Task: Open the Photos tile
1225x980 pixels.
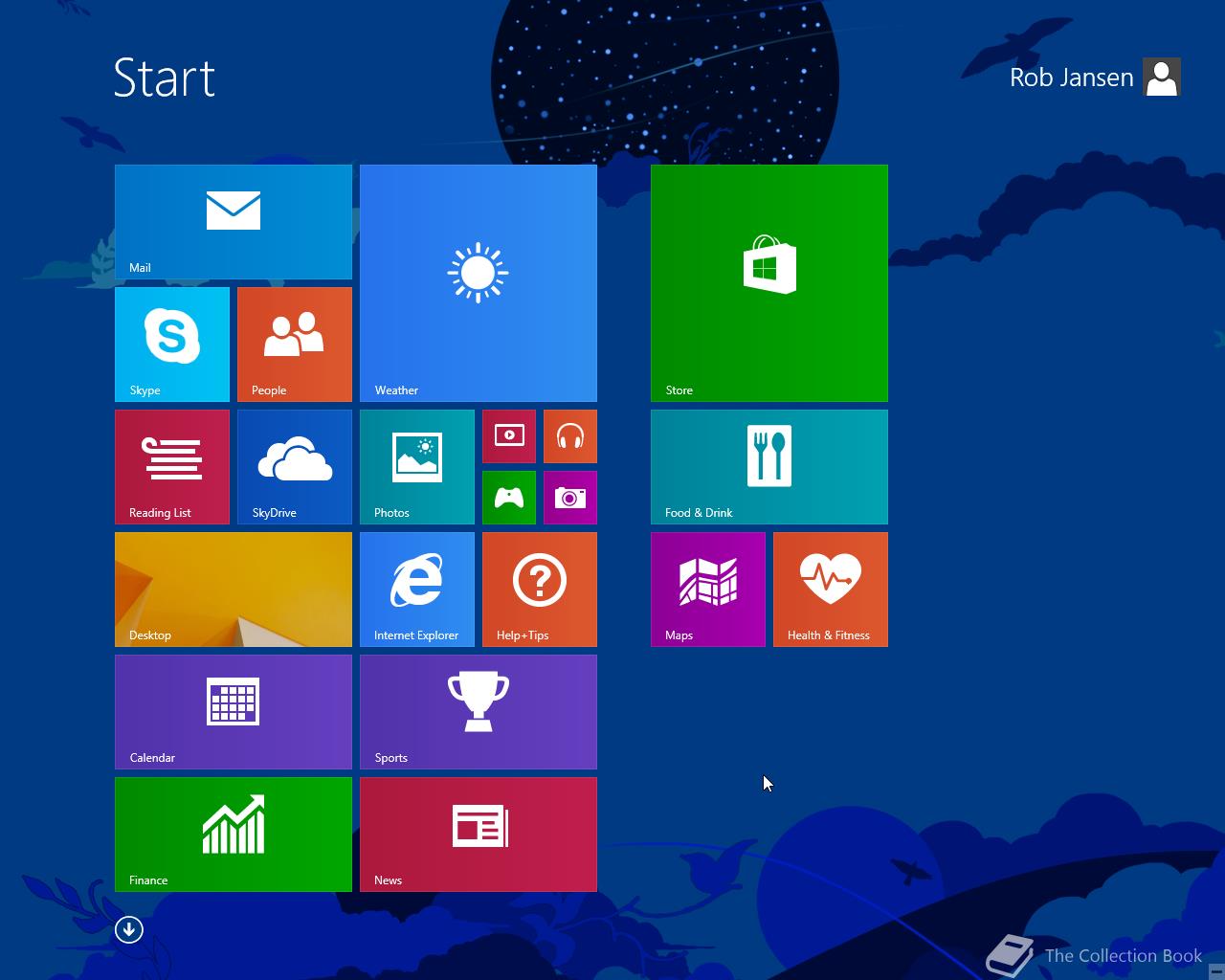Action: click(417, 467)
